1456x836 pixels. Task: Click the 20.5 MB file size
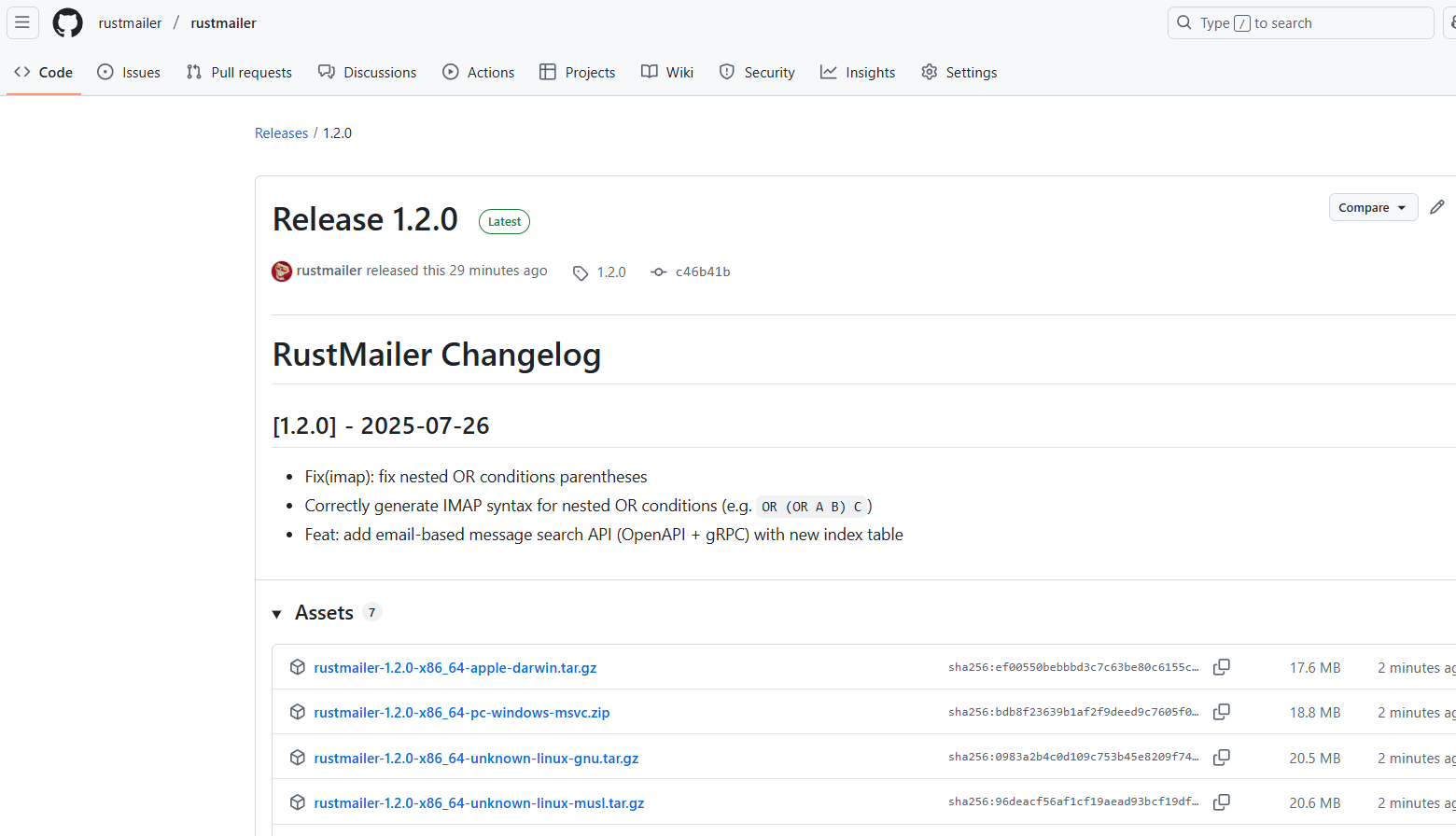[1315, 758]
